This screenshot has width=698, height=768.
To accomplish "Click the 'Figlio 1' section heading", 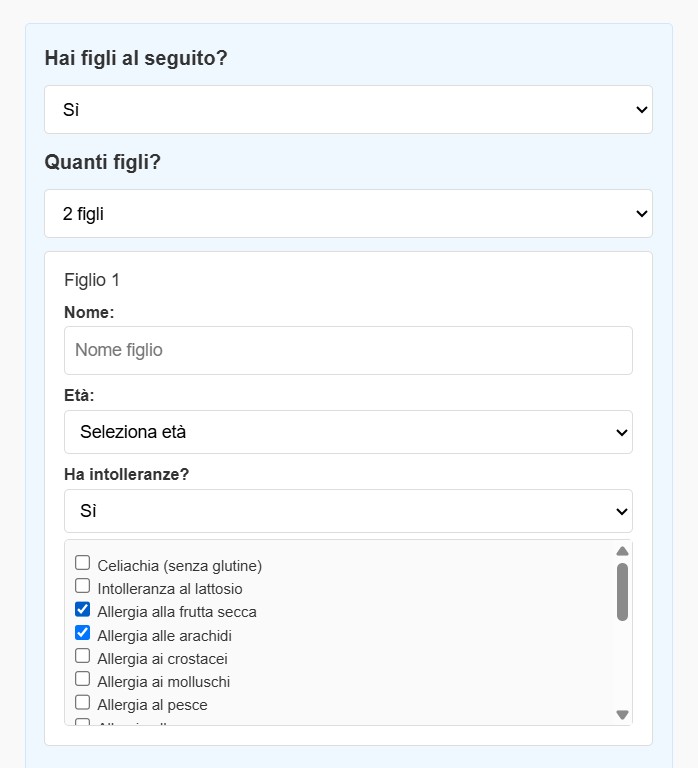I will pyautogui.click(x=92, y=280).
